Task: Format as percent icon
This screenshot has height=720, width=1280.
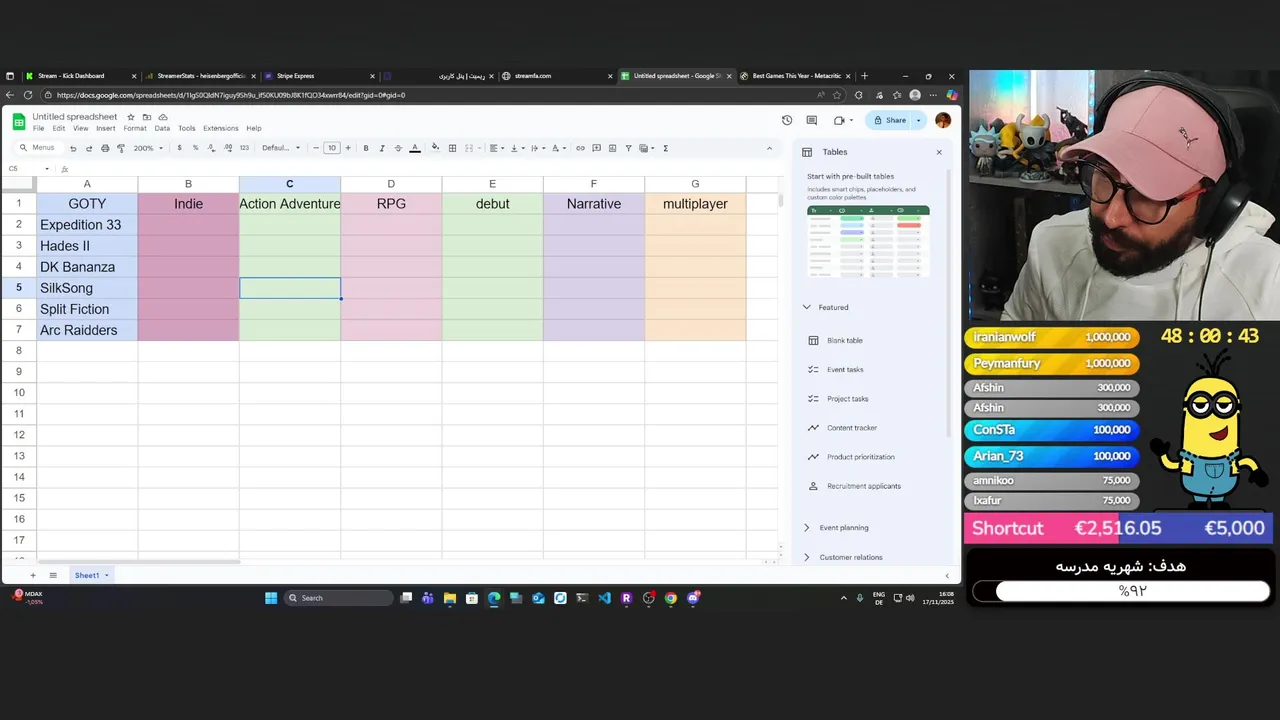Action: 195,148
